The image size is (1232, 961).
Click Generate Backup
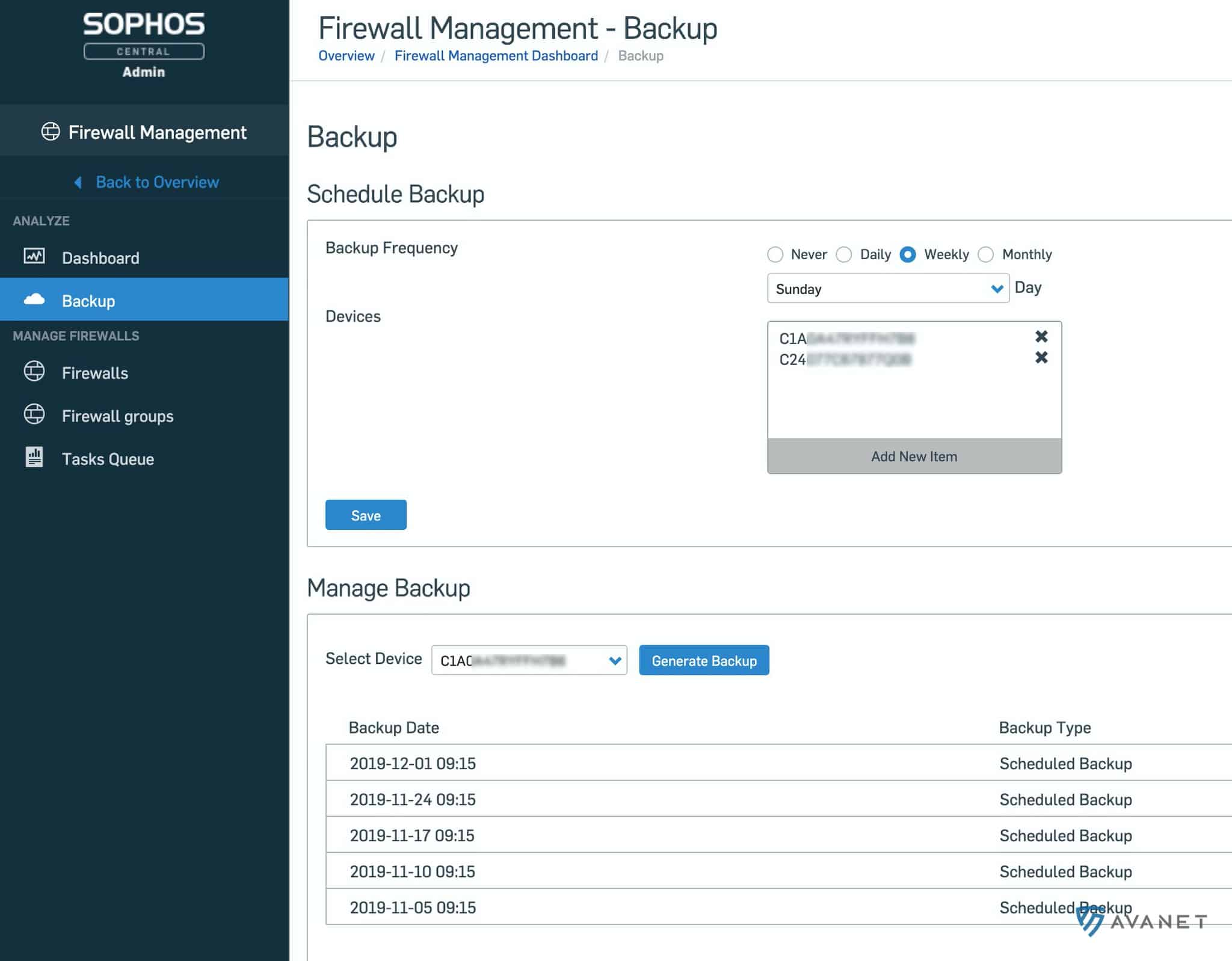[x=704, y=660]
